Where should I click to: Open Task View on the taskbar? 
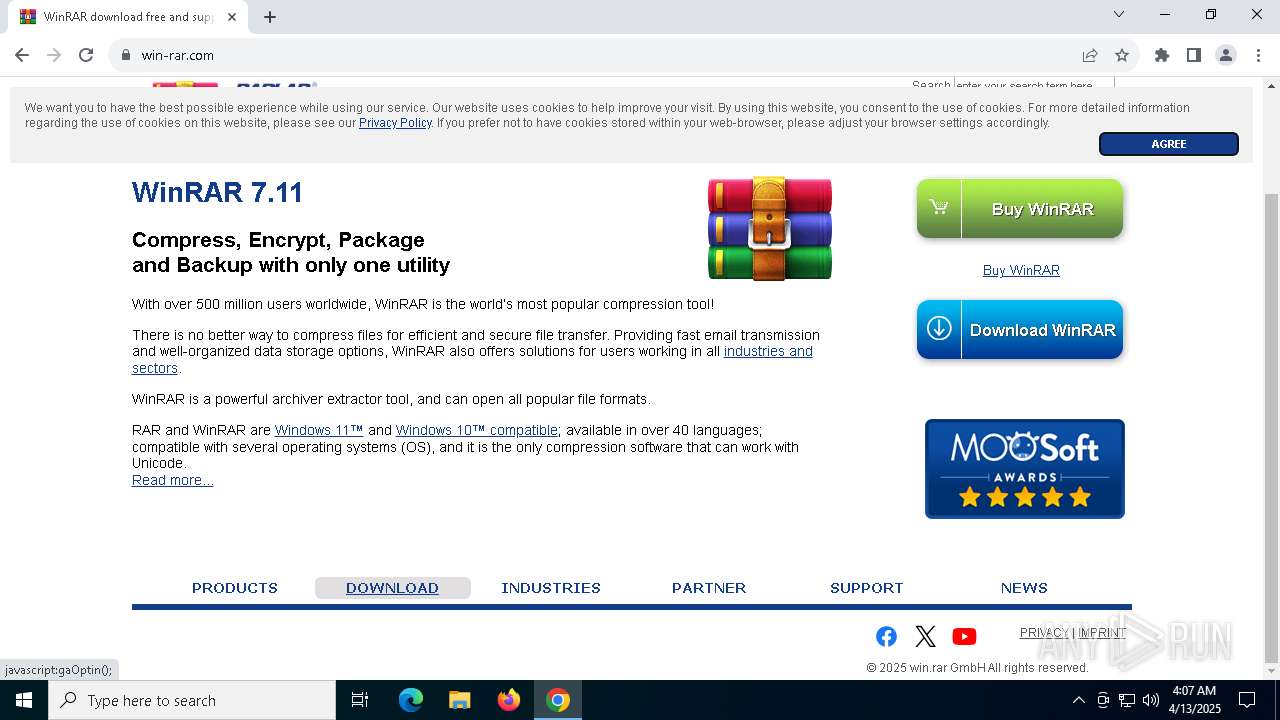pyautogui.click(x=360, y=700)
